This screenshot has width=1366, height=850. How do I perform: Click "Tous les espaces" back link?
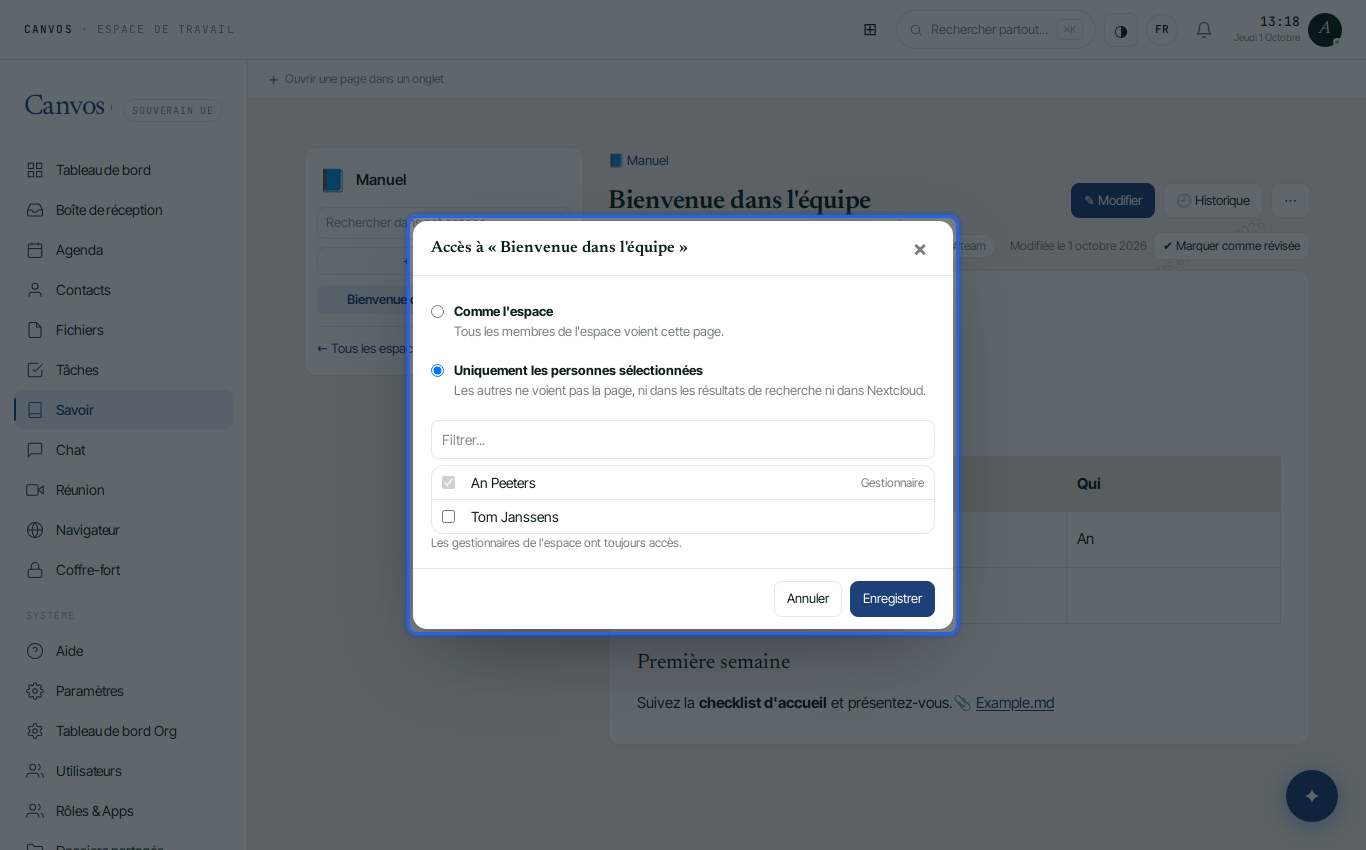click(x=366, y=349)
